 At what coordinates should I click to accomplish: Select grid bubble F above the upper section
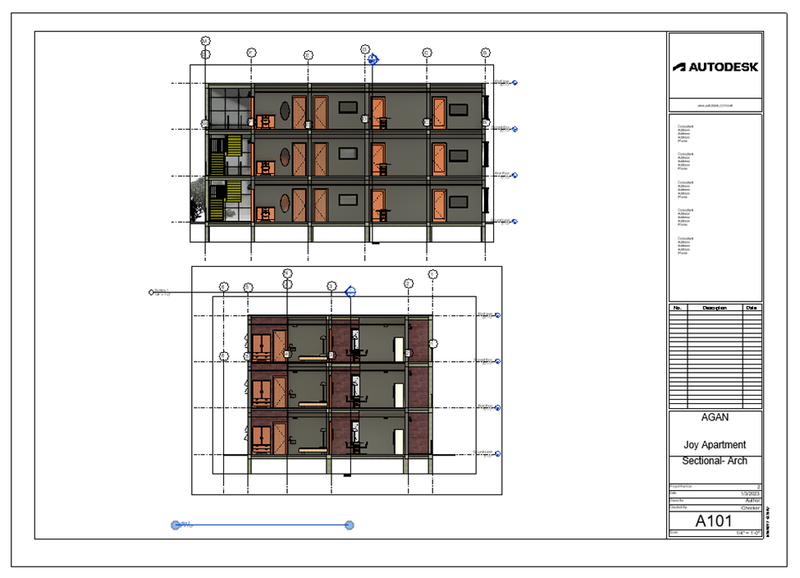(x=251, y=53)
